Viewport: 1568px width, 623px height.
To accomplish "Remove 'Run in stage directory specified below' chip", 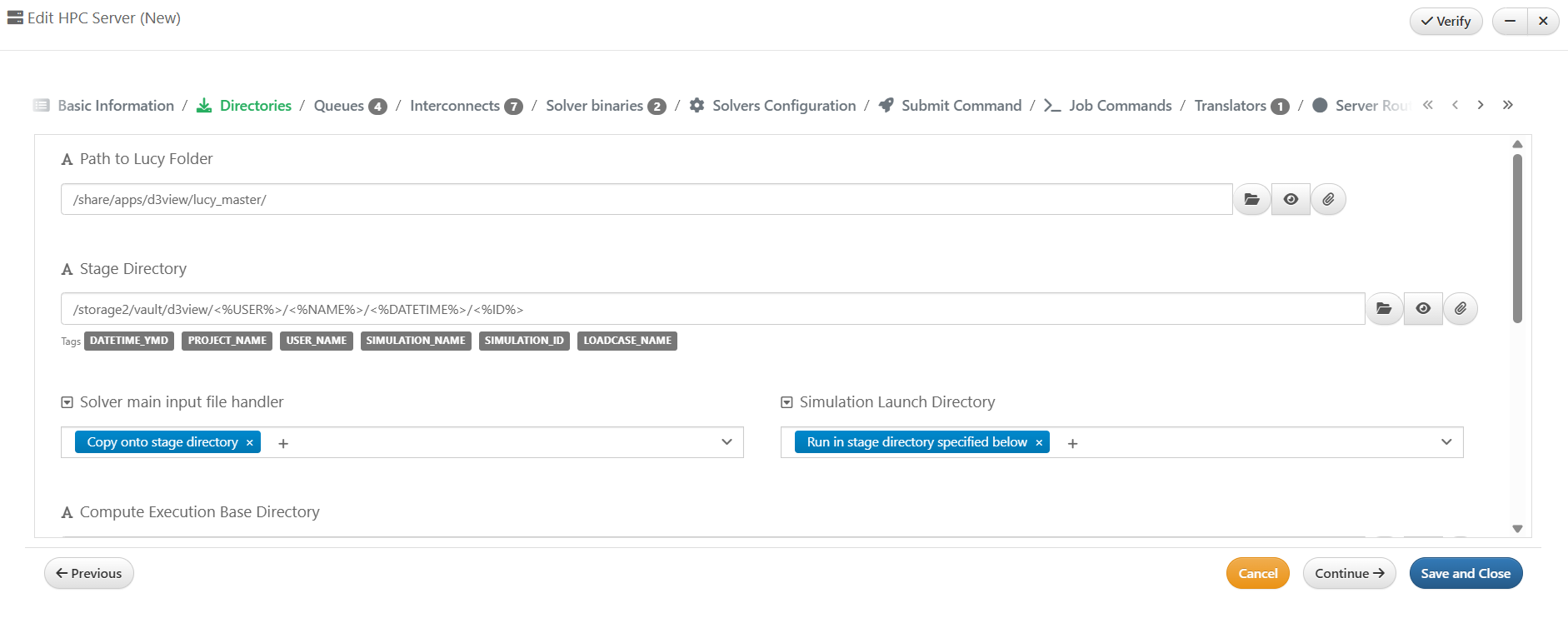I will (1039, 443).
